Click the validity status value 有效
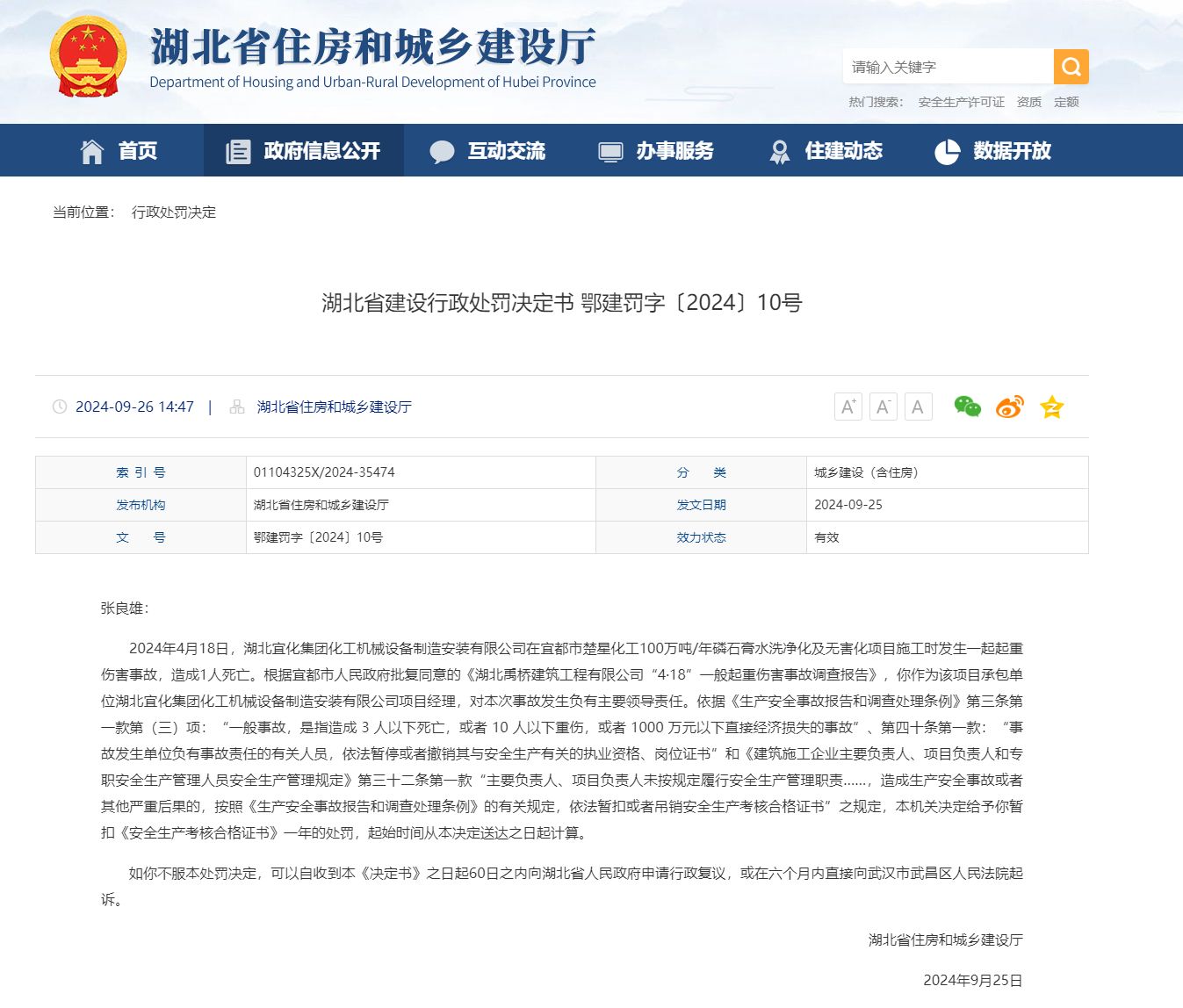The image size is (1183, 1008). click(x=826, y=537)
